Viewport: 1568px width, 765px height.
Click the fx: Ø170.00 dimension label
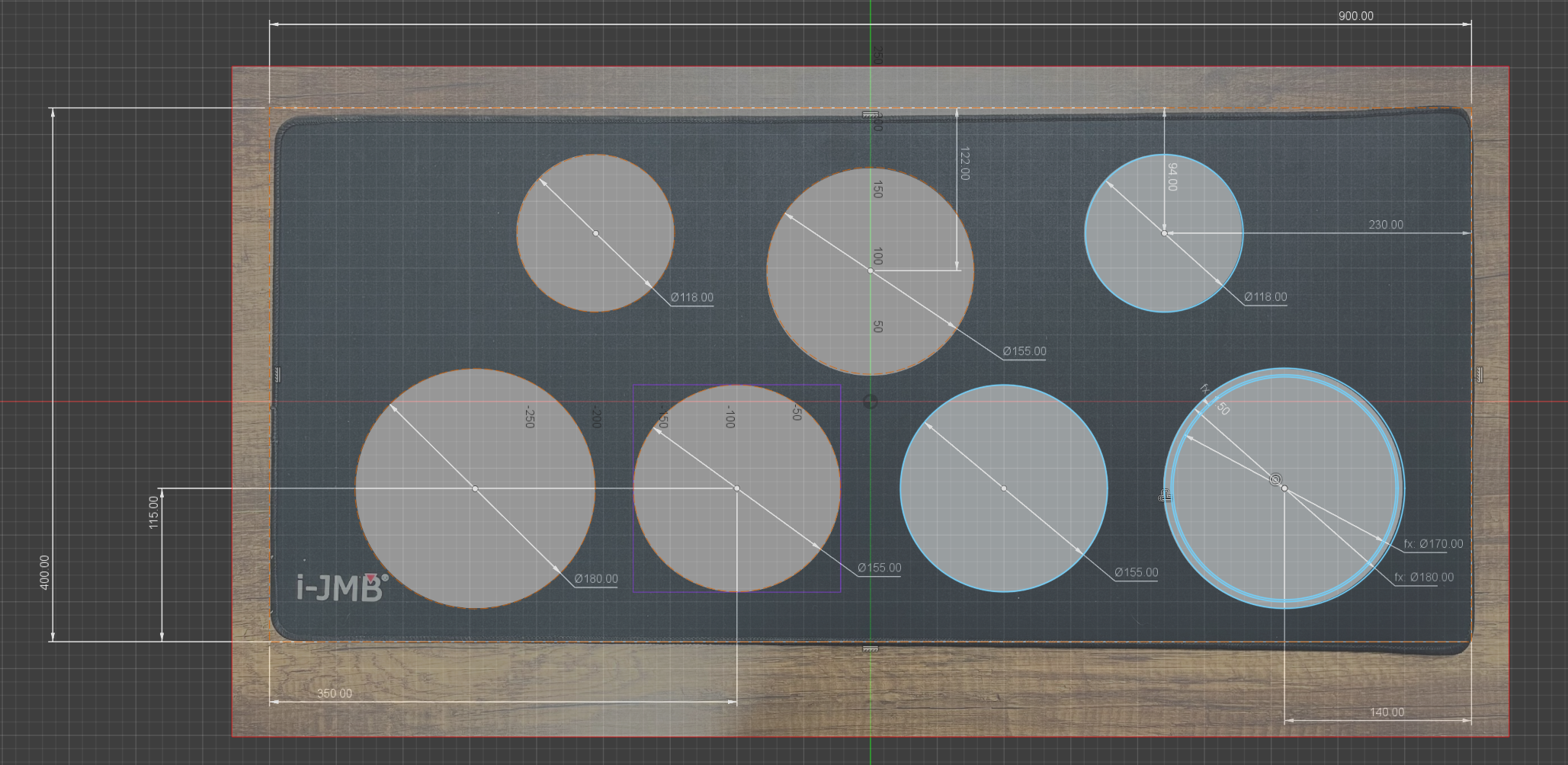point(1433,544)
